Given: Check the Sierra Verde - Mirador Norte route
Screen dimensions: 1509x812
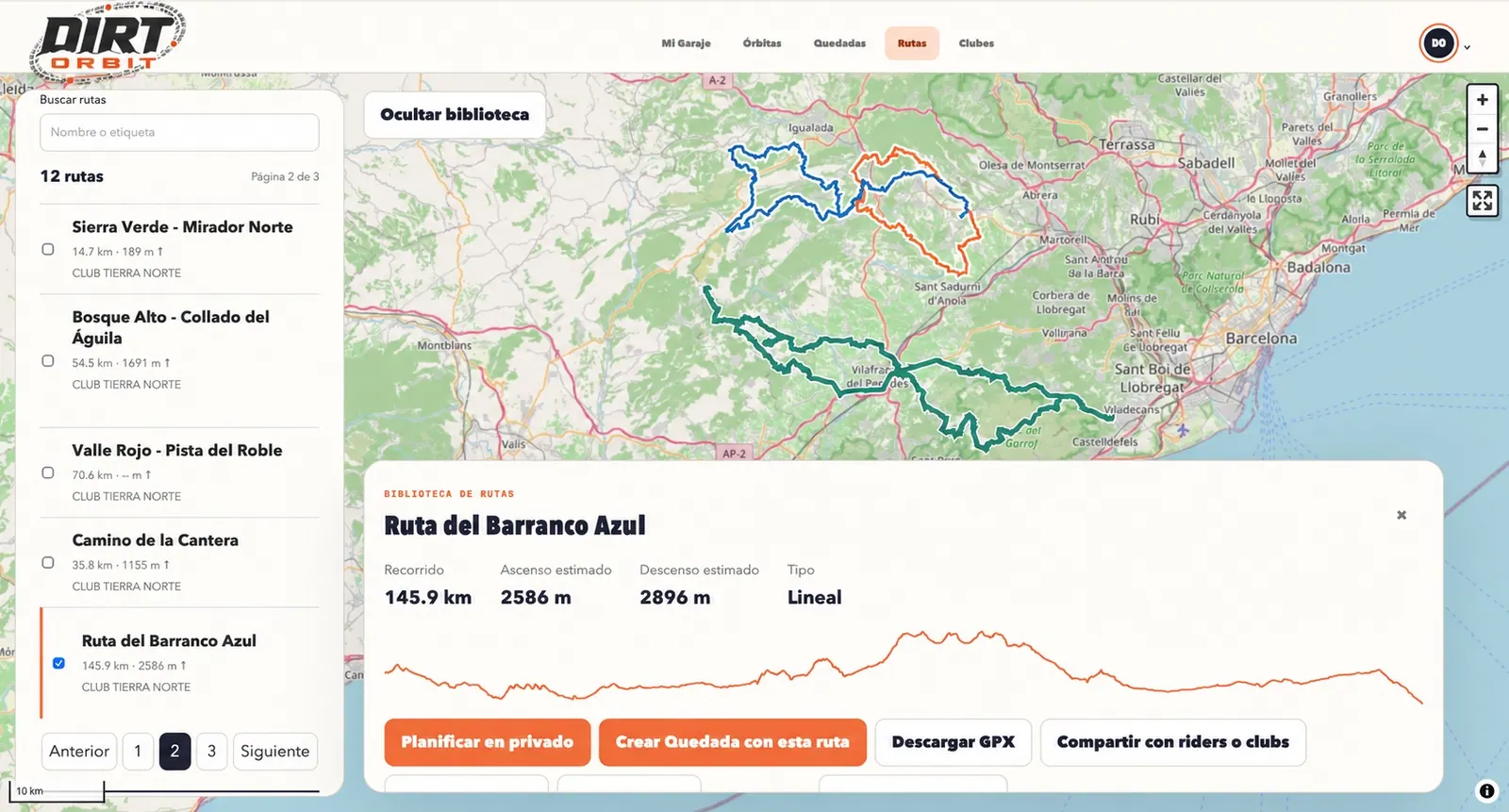Looking at the screenshot, I should (x=48, y=250).
